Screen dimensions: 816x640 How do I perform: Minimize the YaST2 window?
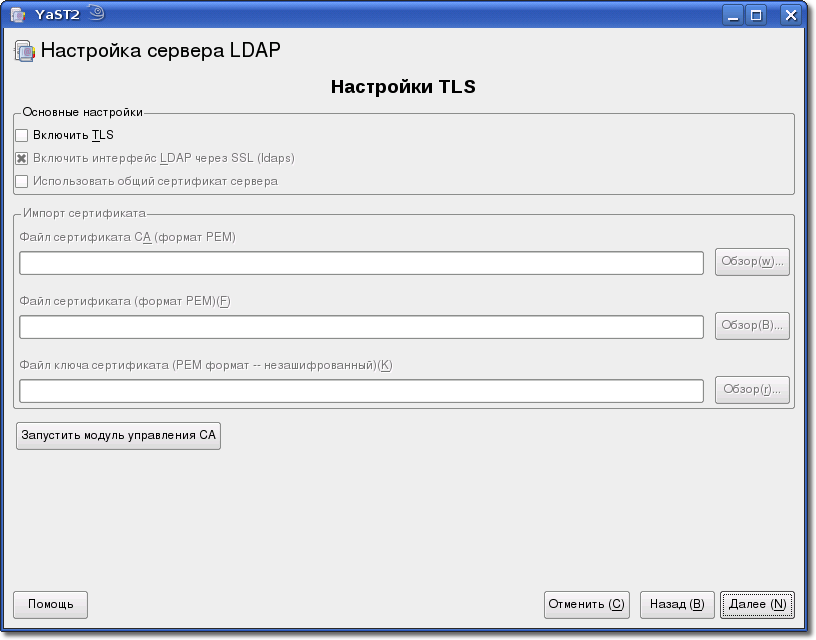click(733, 15)
